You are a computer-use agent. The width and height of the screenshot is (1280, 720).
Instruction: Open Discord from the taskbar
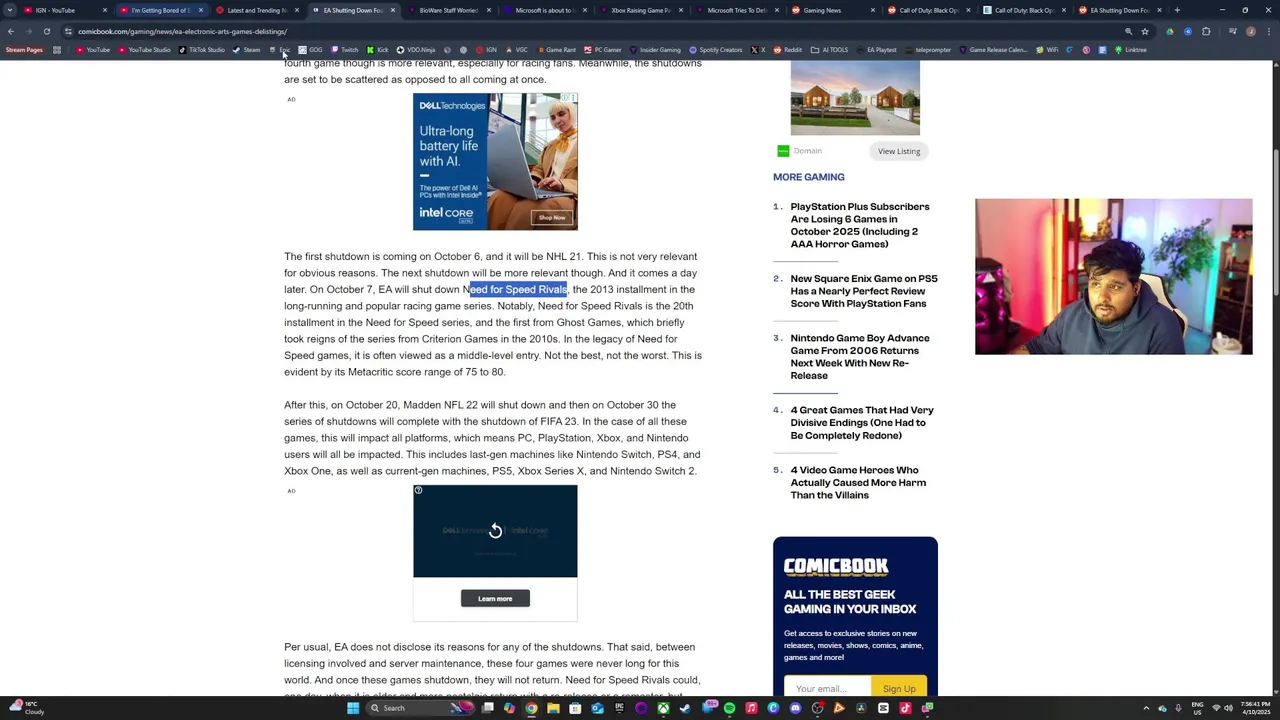(x=795, y=708)
